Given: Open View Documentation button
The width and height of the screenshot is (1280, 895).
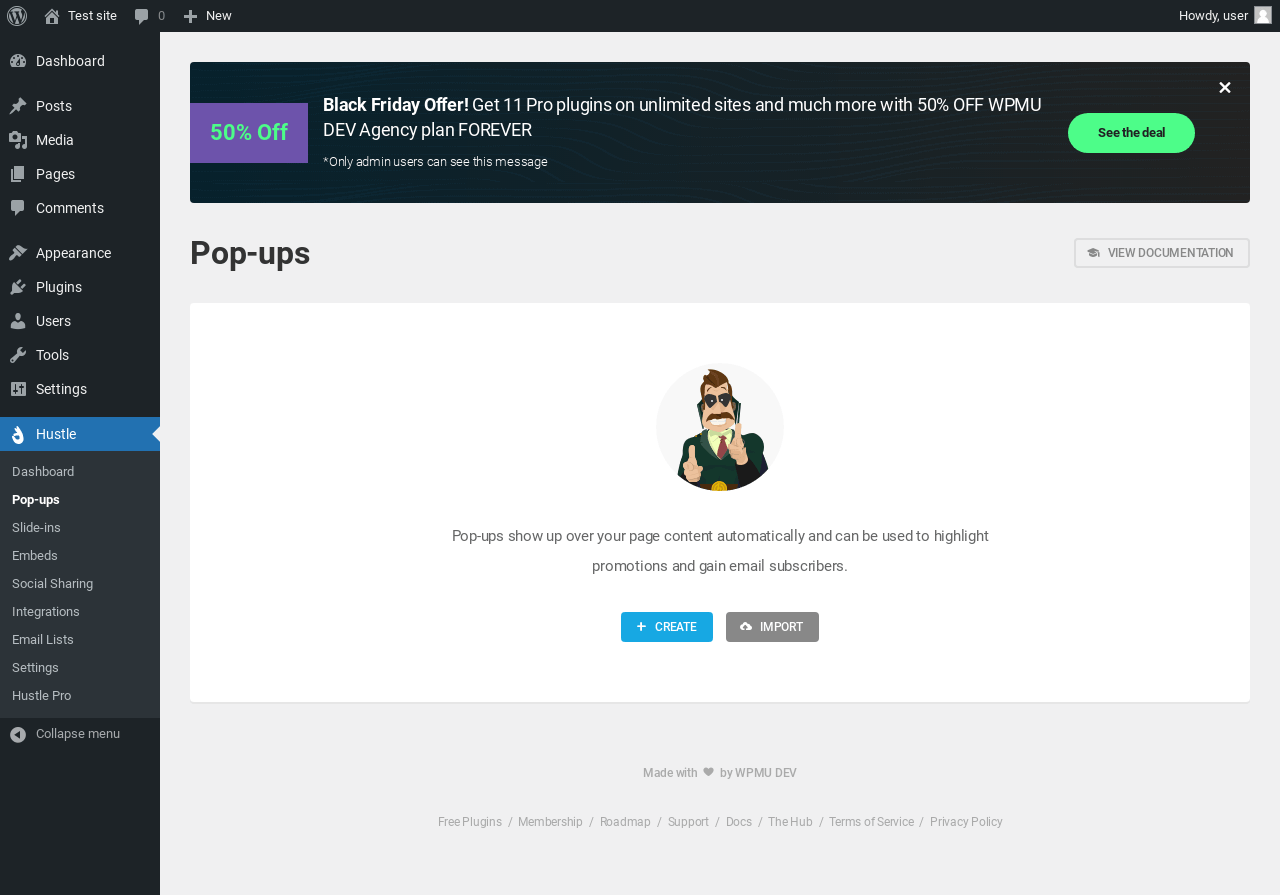Looking at the screenshot, I should coord(1162,253).
